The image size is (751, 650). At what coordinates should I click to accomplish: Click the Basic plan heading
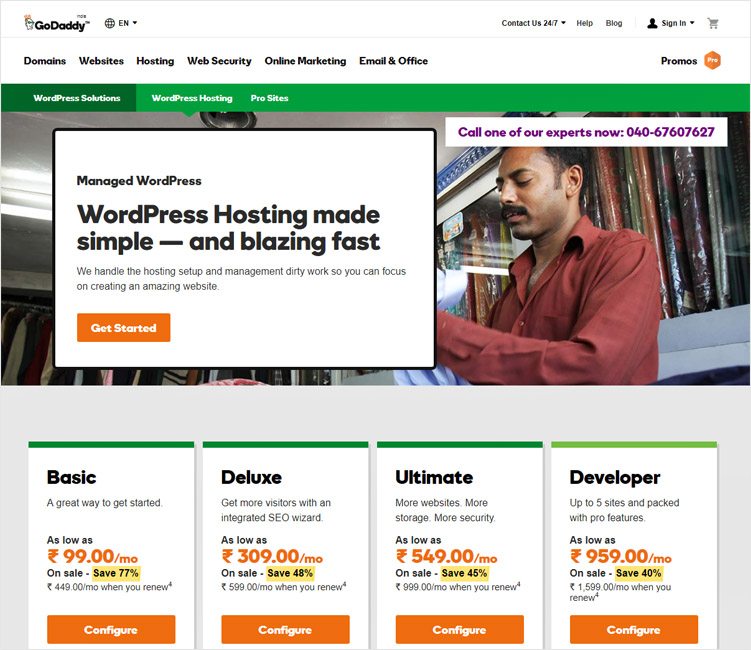[71, 477]
